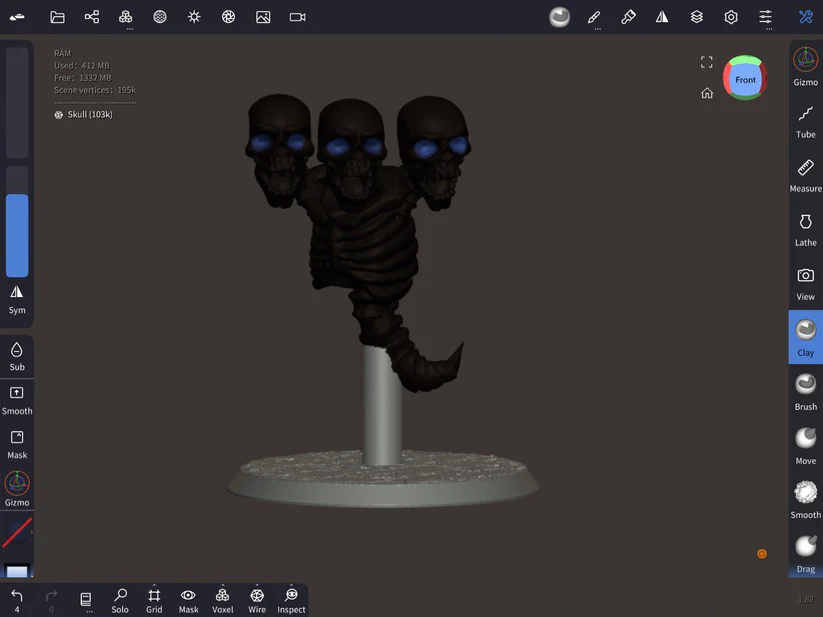The image size is (823, 617).
Task: Open the falloff swatch at bottom left
Action: tap(17, 571)
